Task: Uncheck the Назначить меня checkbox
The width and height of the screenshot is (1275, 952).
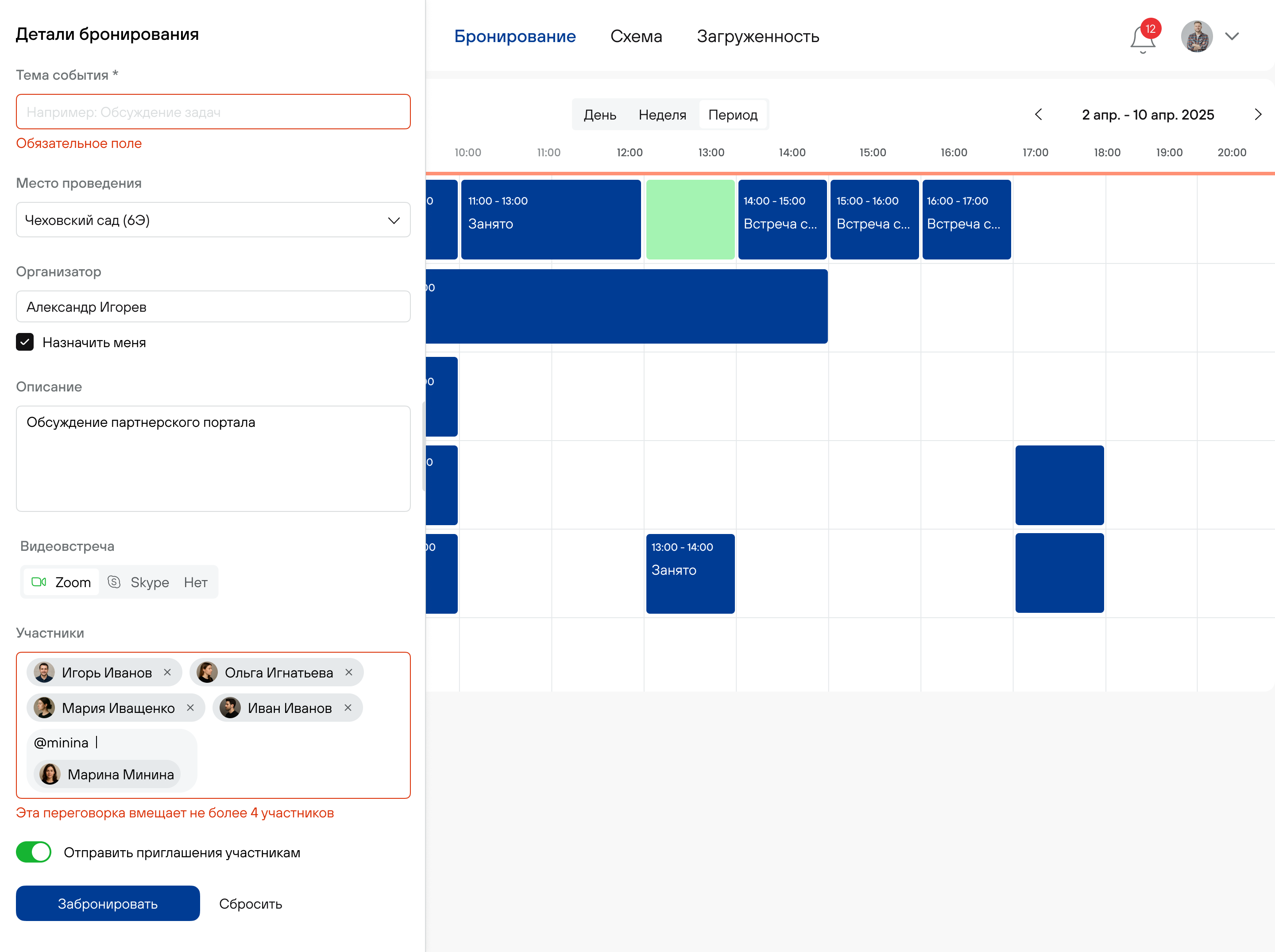Action: 25,342
